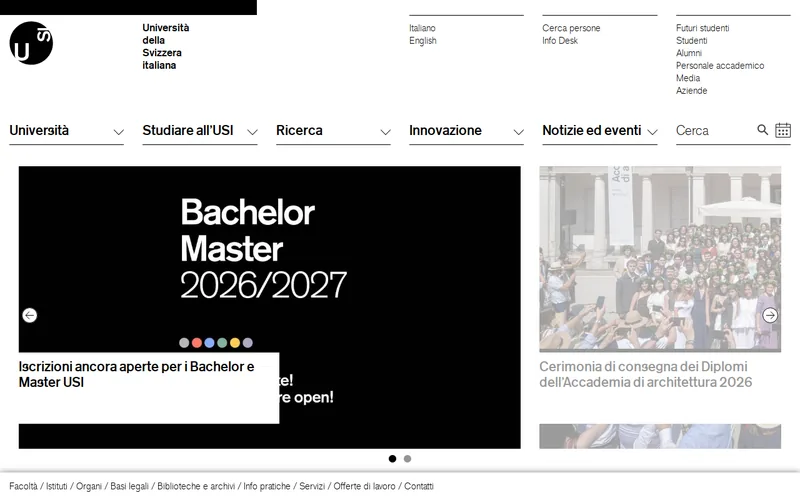Select the first carousel dot
This screenshot has height=500, width=800.
[392, 459]
